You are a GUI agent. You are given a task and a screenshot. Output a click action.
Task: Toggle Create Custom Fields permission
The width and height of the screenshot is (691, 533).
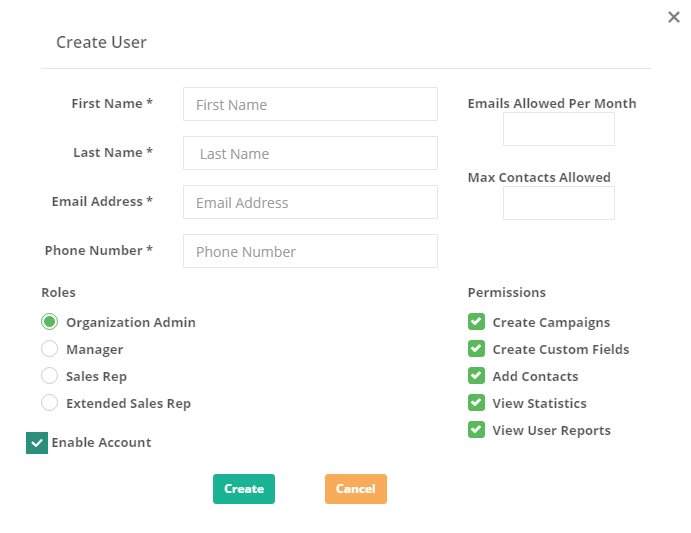[476, 349]
